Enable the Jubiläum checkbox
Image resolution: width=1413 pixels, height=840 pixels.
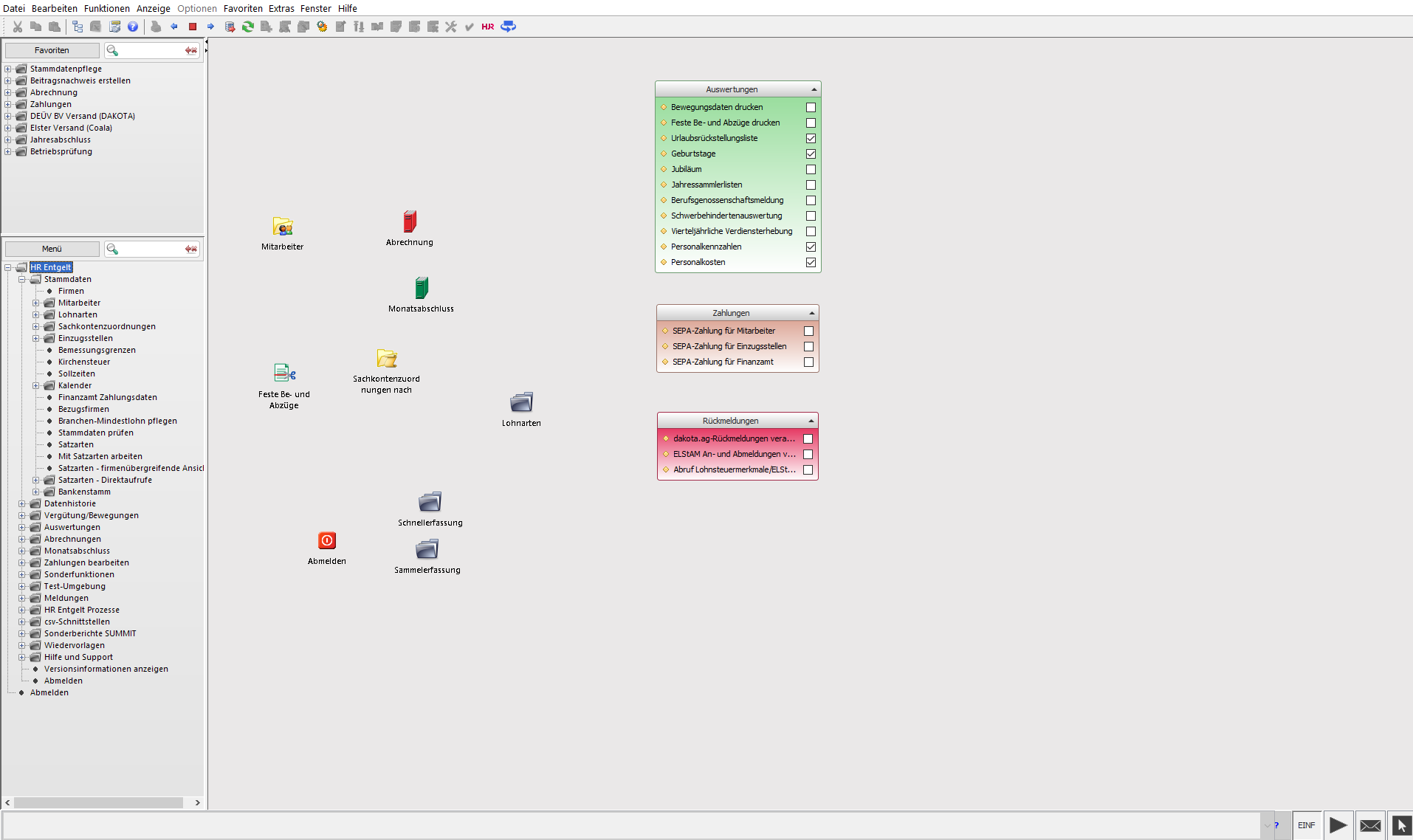tap(811, 169)
